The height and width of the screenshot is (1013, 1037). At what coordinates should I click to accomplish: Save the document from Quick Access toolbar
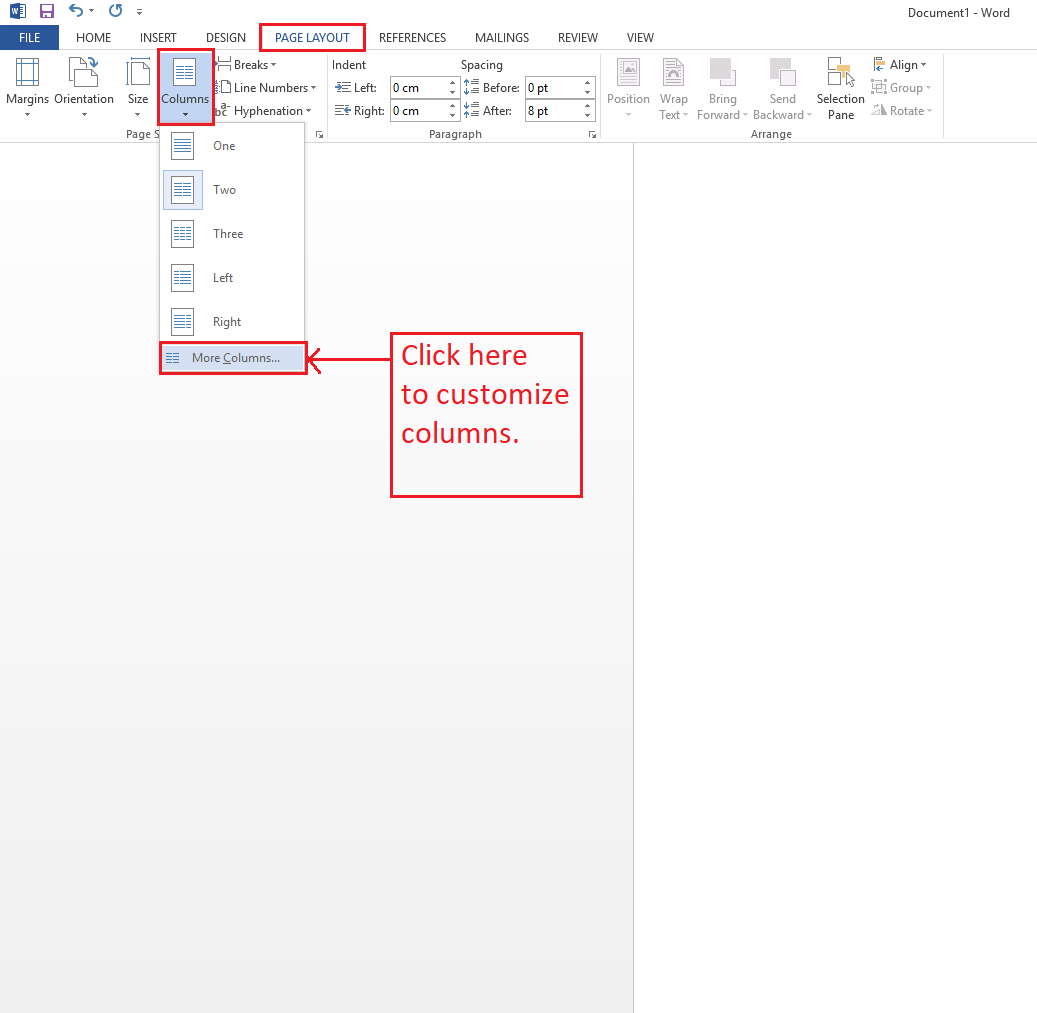click(x=46, y=11)
